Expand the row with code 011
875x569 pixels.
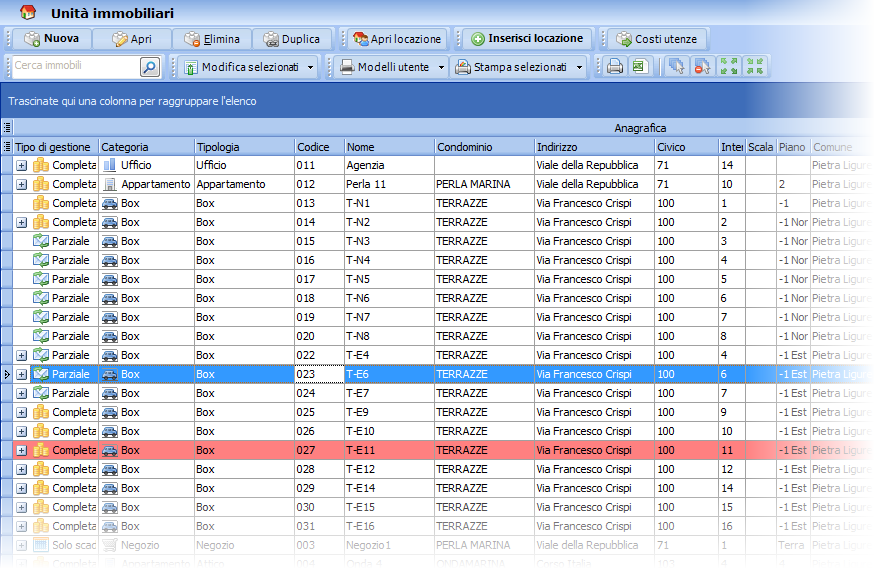tap(21, 166)
